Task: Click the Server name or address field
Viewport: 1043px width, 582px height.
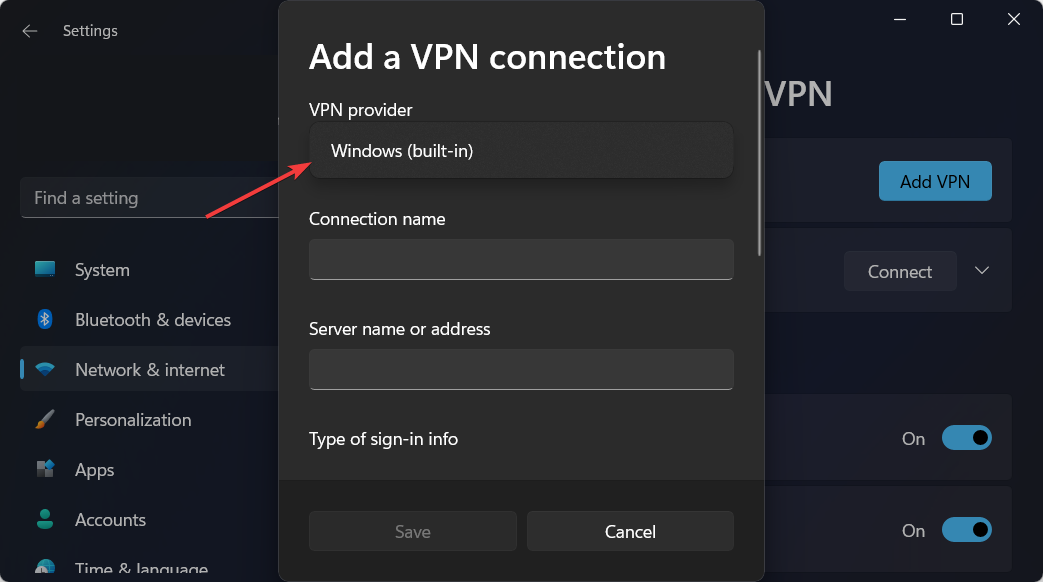Action: point(521,369)
